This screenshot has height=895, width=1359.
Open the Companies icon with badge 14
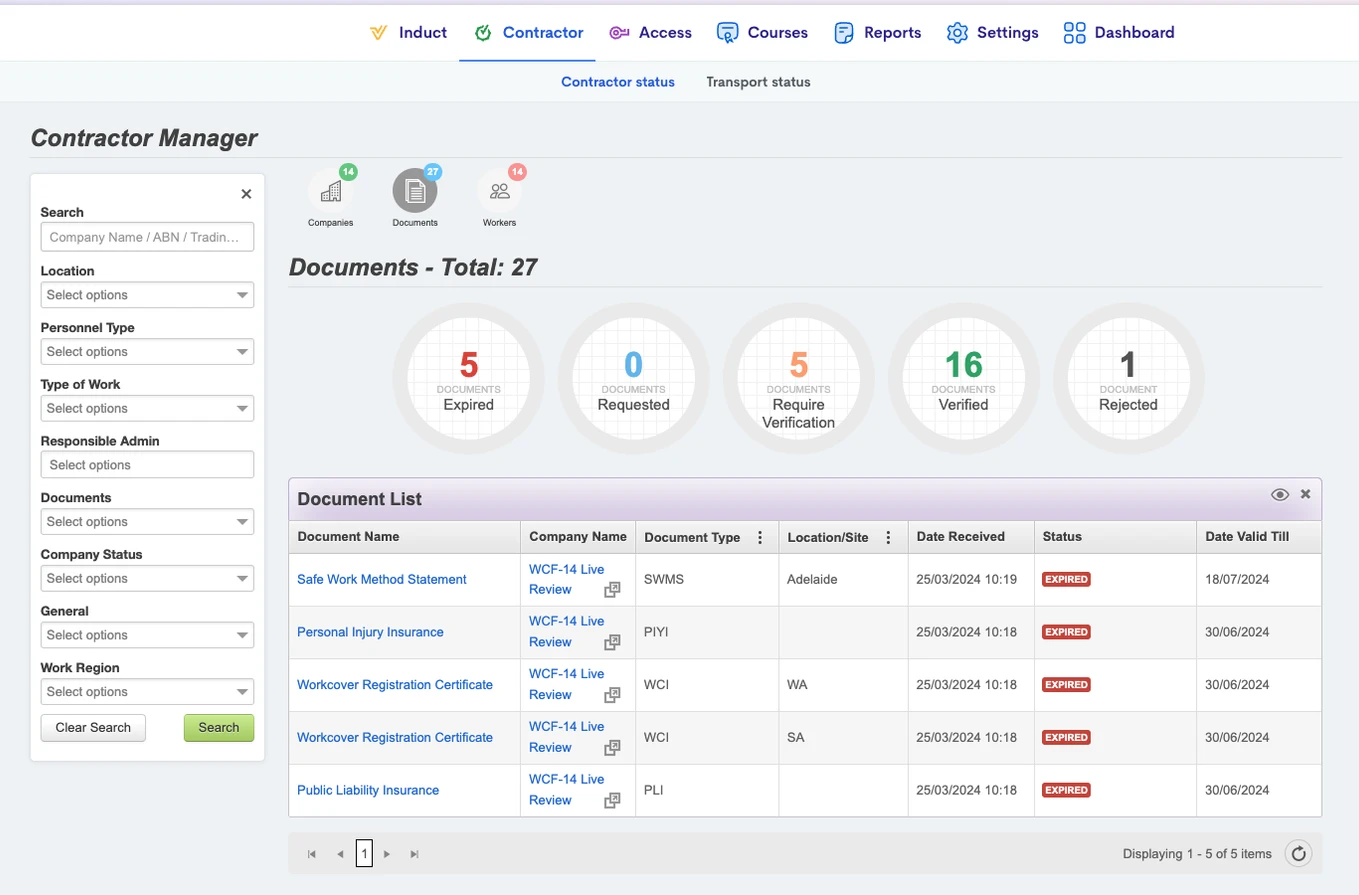(331, 190)
